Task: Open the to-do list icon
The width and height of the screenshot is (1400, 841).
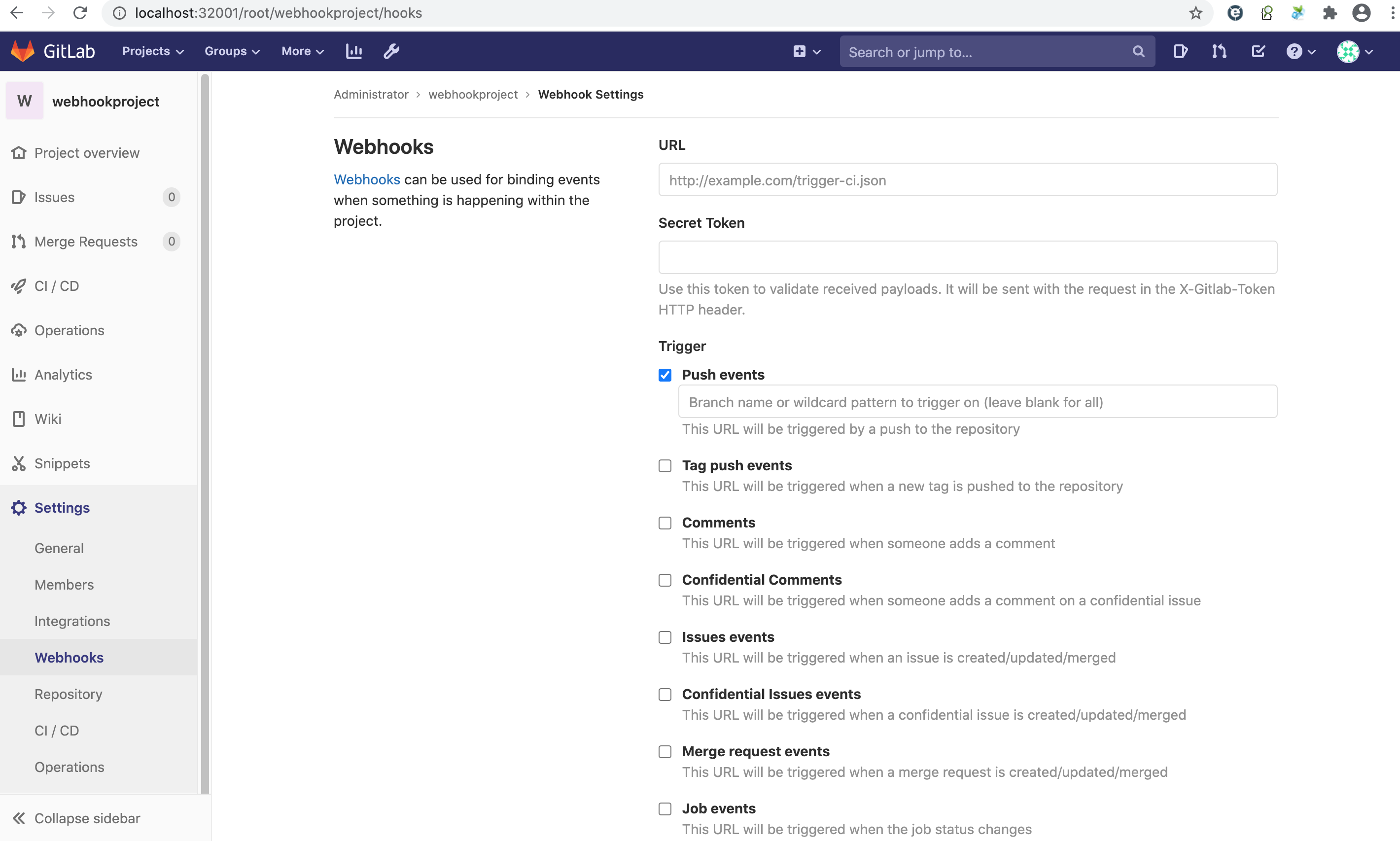Action: [x=1258, y=52]
